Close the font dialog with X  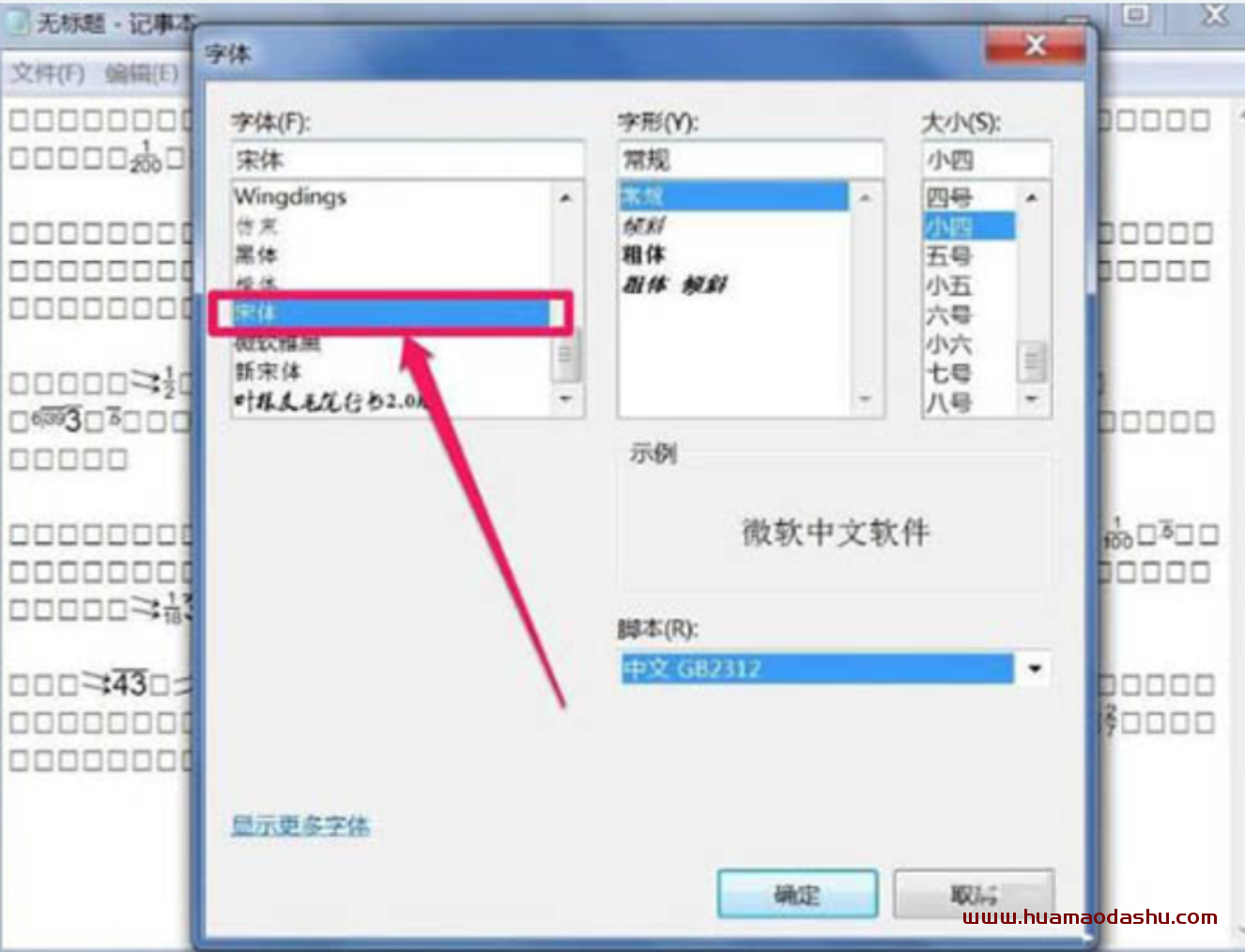tap(1035, 44)
